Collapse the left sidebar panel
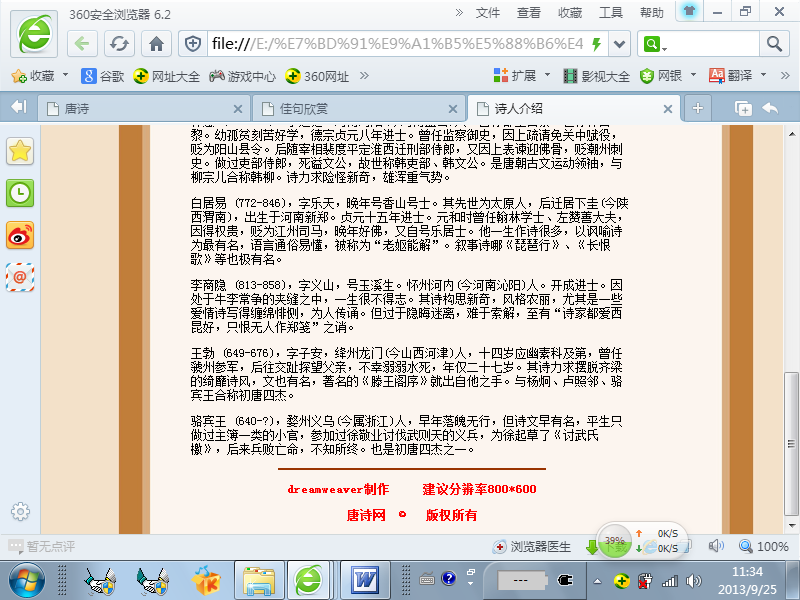 [18, 108]
